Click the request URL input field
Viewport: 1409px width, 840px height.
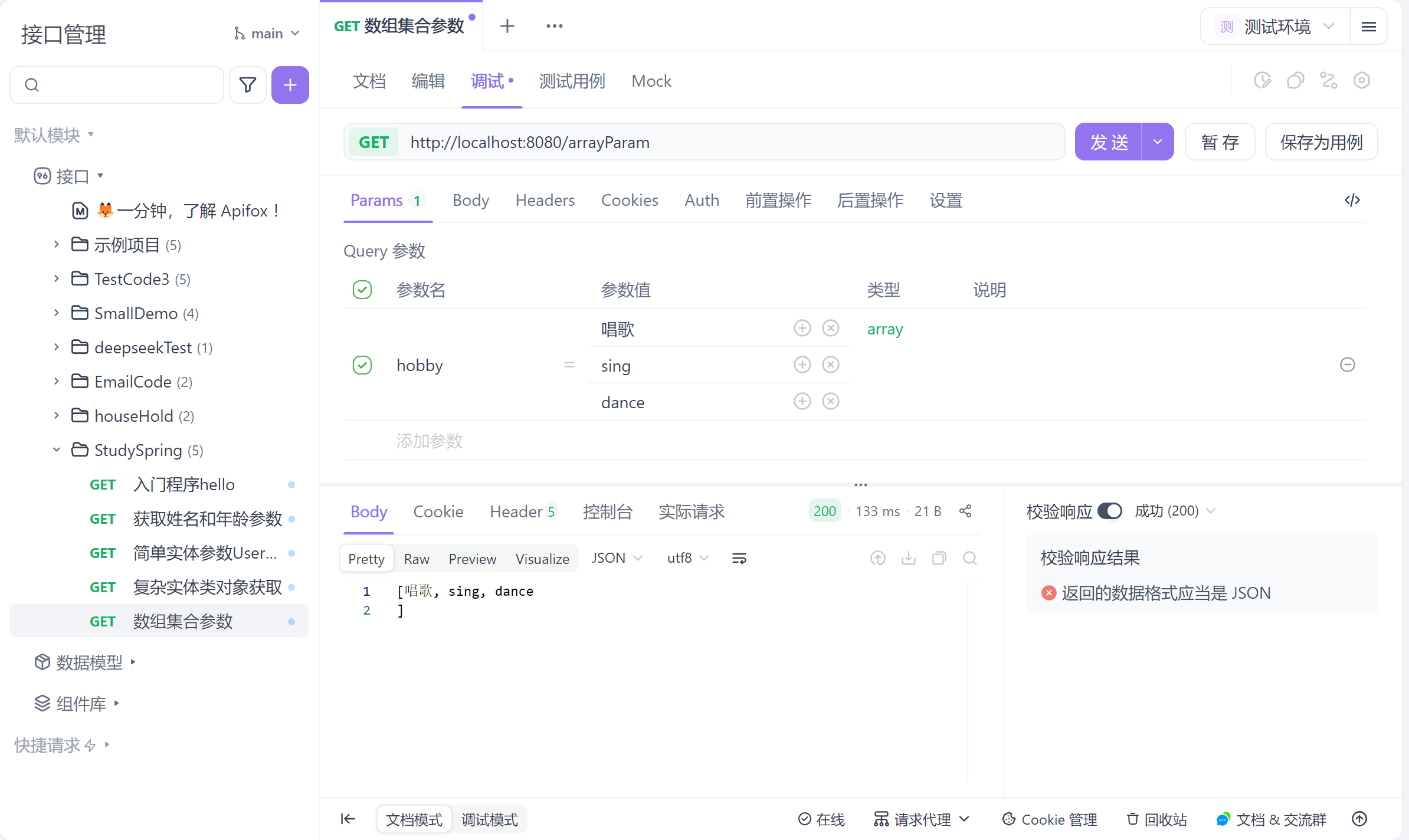tap(732, 142)
